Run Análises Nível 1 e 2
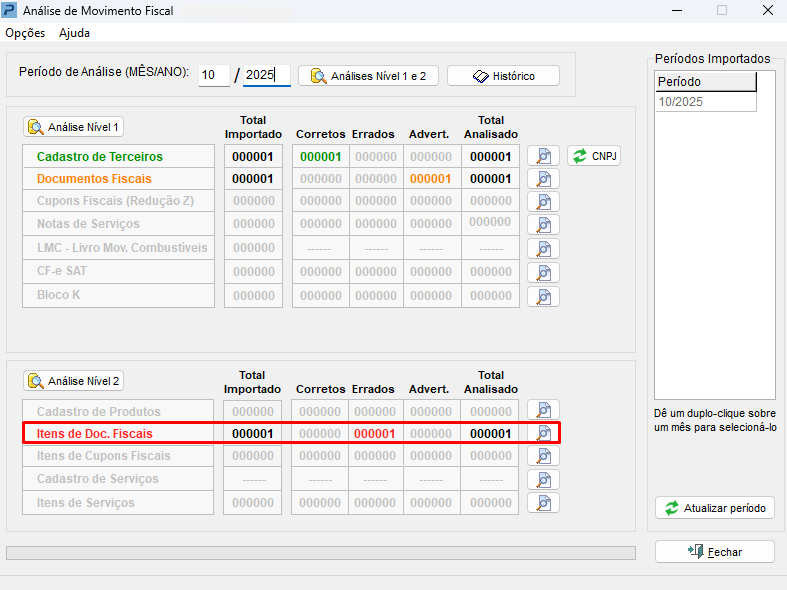 tap(368, 76)
